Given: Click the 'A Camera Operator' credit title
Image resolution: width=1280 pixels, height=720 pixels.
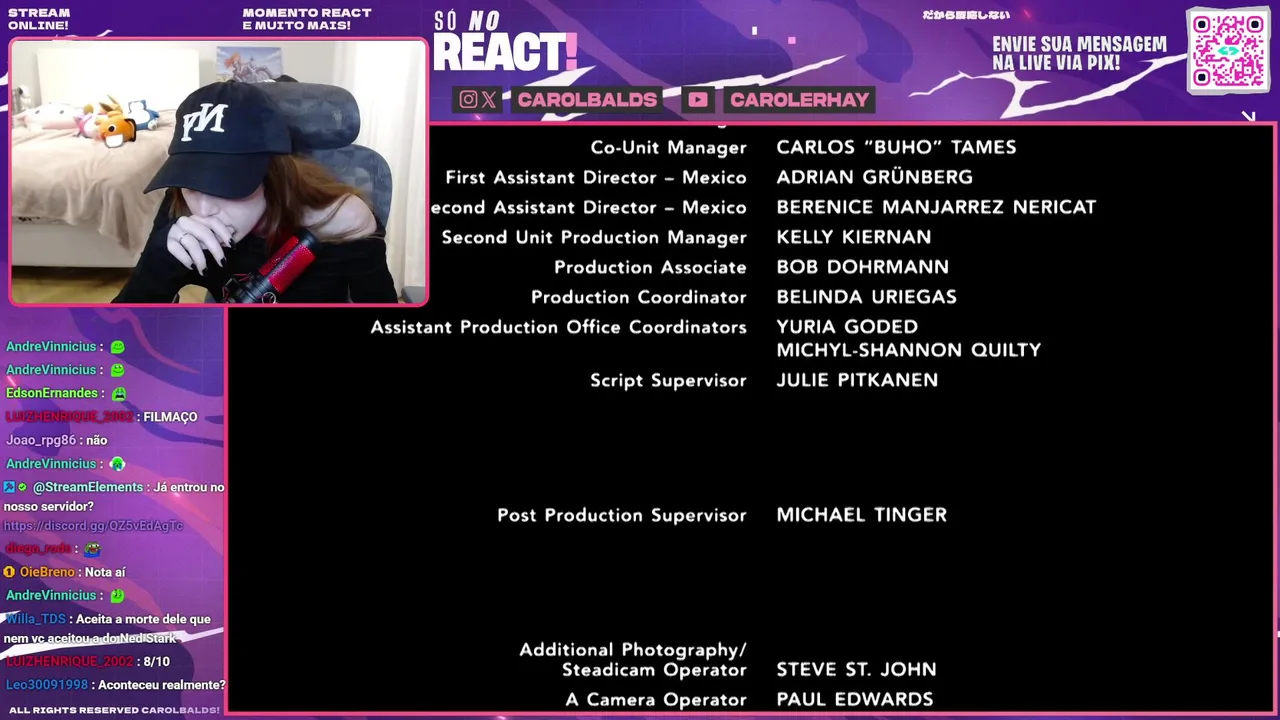Looking at the screenshot, I should tap(656, 700).
